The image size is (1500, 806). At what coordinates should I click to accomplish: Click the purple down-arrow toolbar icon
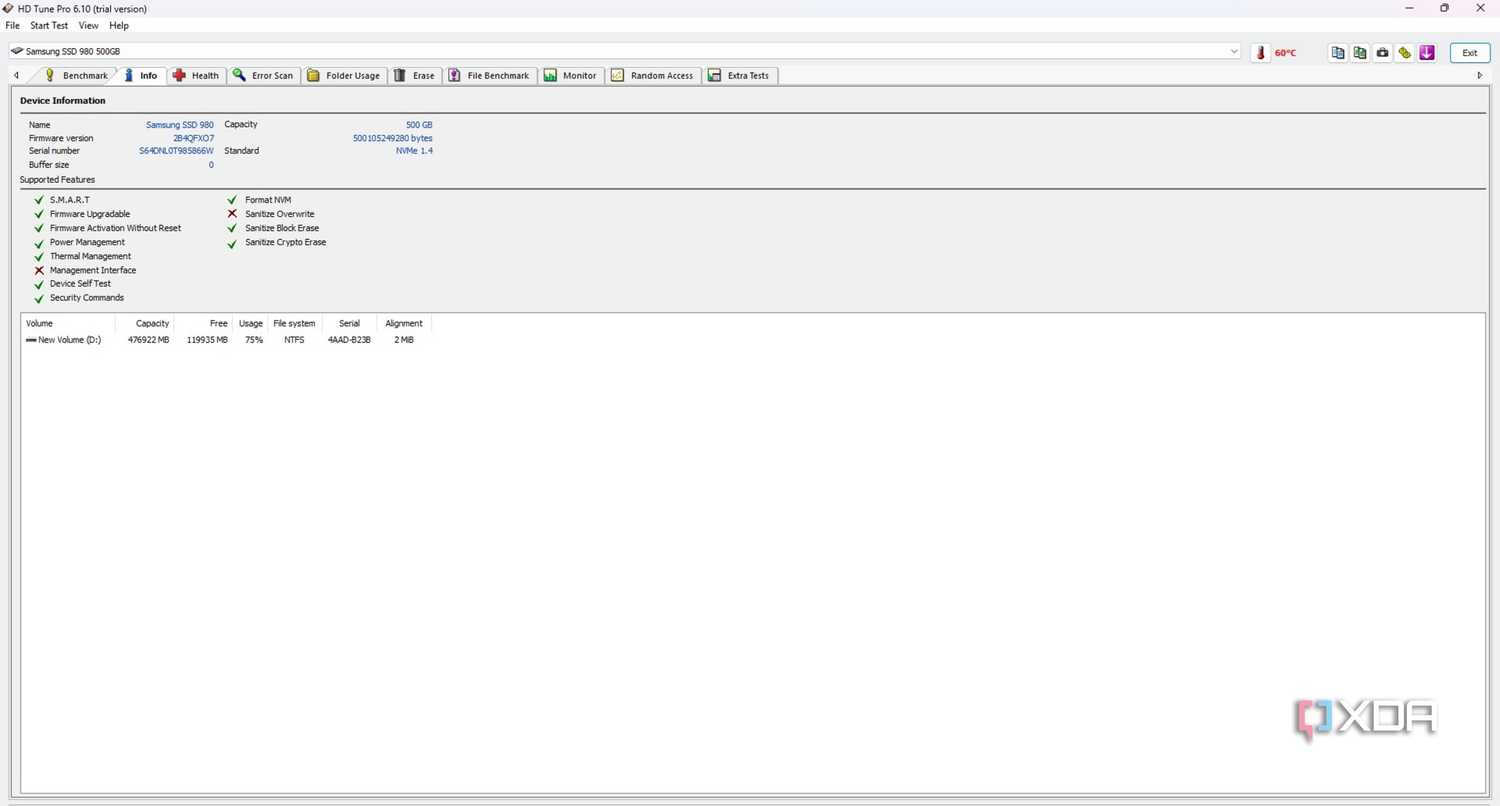[1427, 52]
